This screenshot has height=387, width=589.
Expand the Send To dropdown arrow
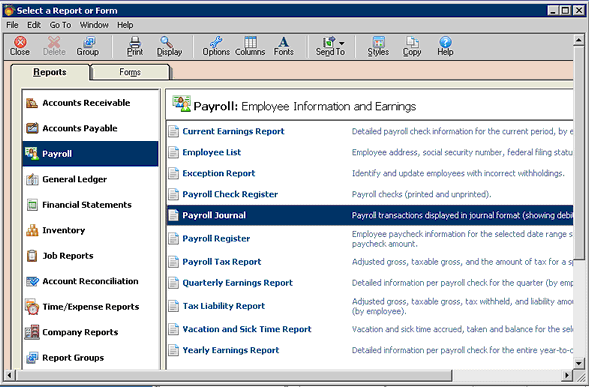point(341,43)
